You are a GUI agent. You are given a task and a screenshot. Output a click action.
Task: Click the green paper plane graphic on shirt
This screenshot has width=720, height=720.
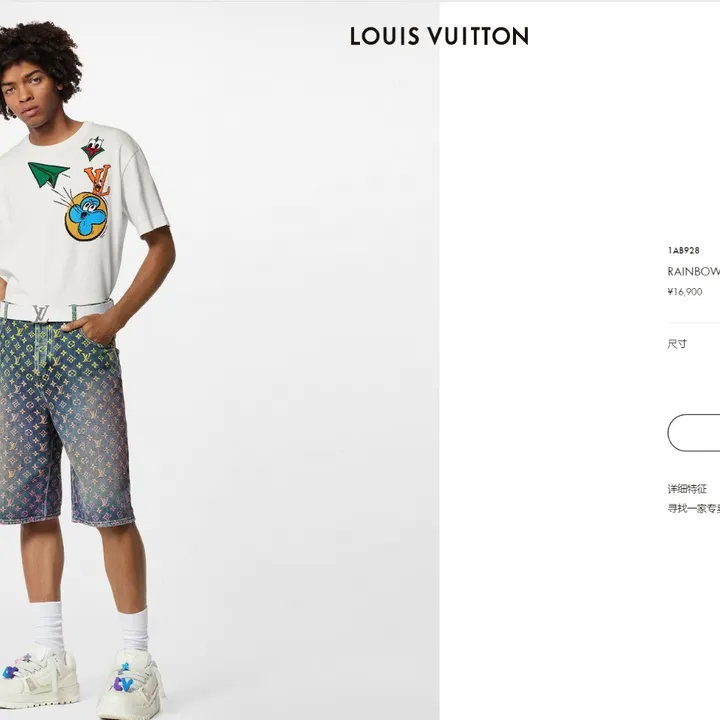tap(48, 174)
